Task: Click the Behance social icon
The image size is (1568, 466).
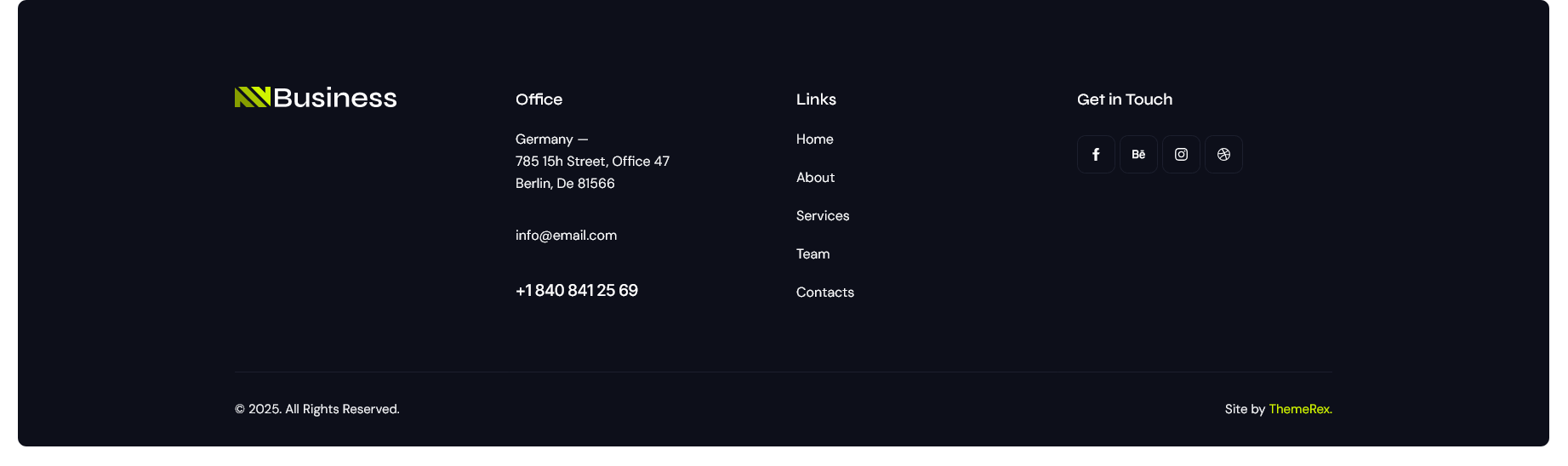Action: [1138, 155]
